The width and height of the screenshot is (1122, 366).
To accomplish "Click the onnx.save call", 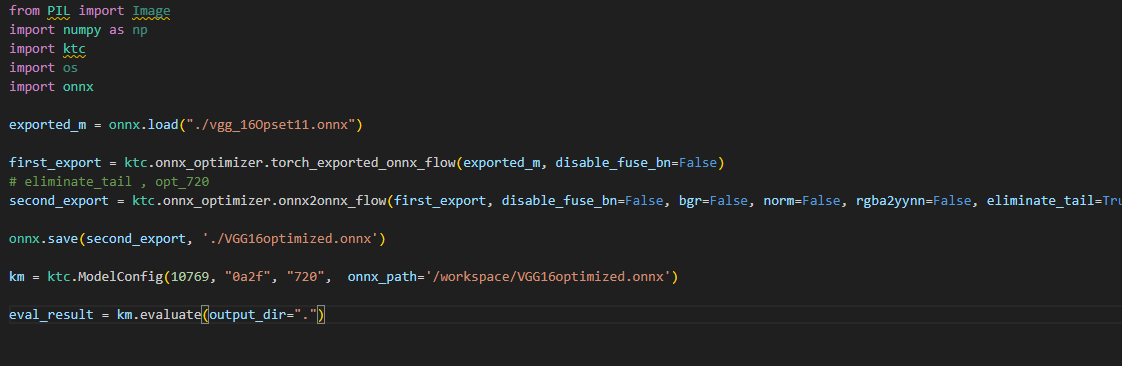I will [x=44, y=239].
